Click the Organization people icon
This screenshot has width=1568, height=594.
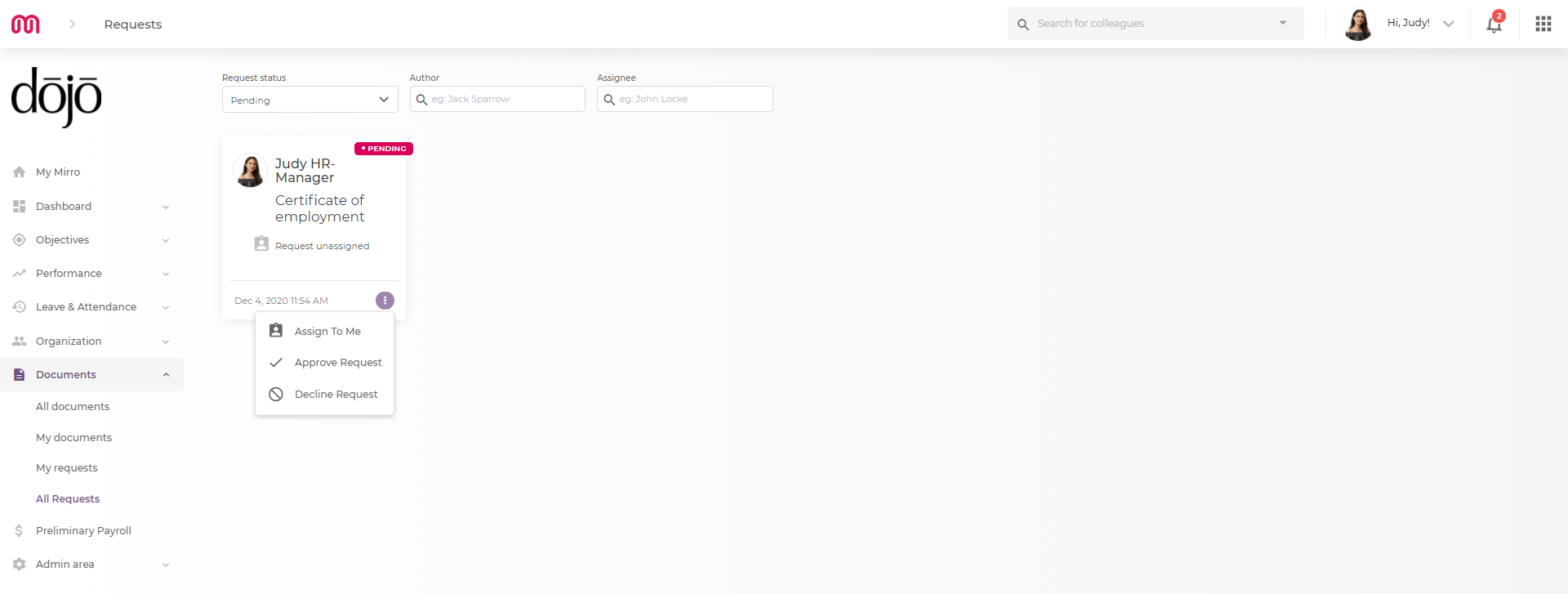click(x=20, y=342)
